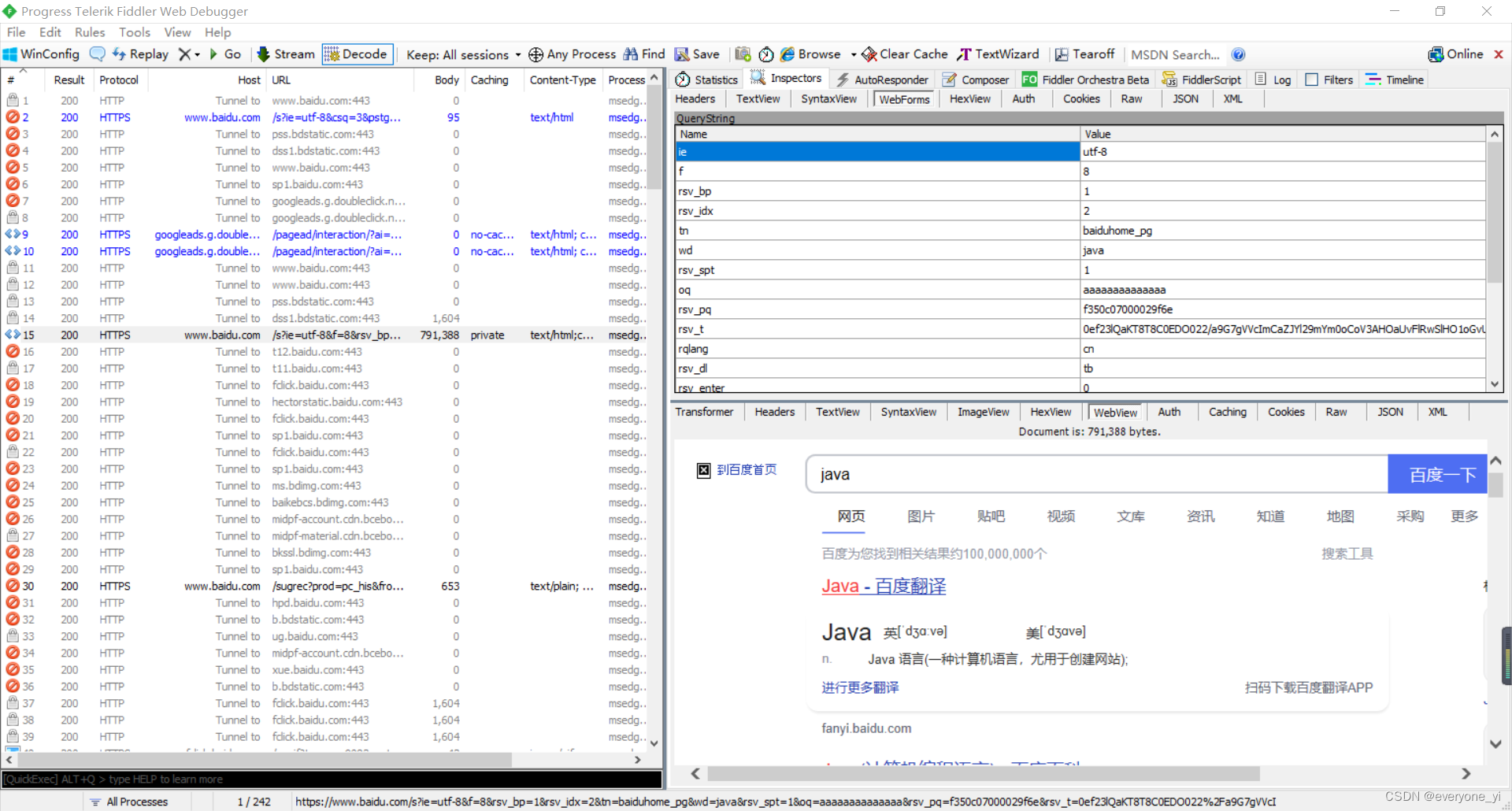Select the 'rsv_pq' query string row

1080,309
